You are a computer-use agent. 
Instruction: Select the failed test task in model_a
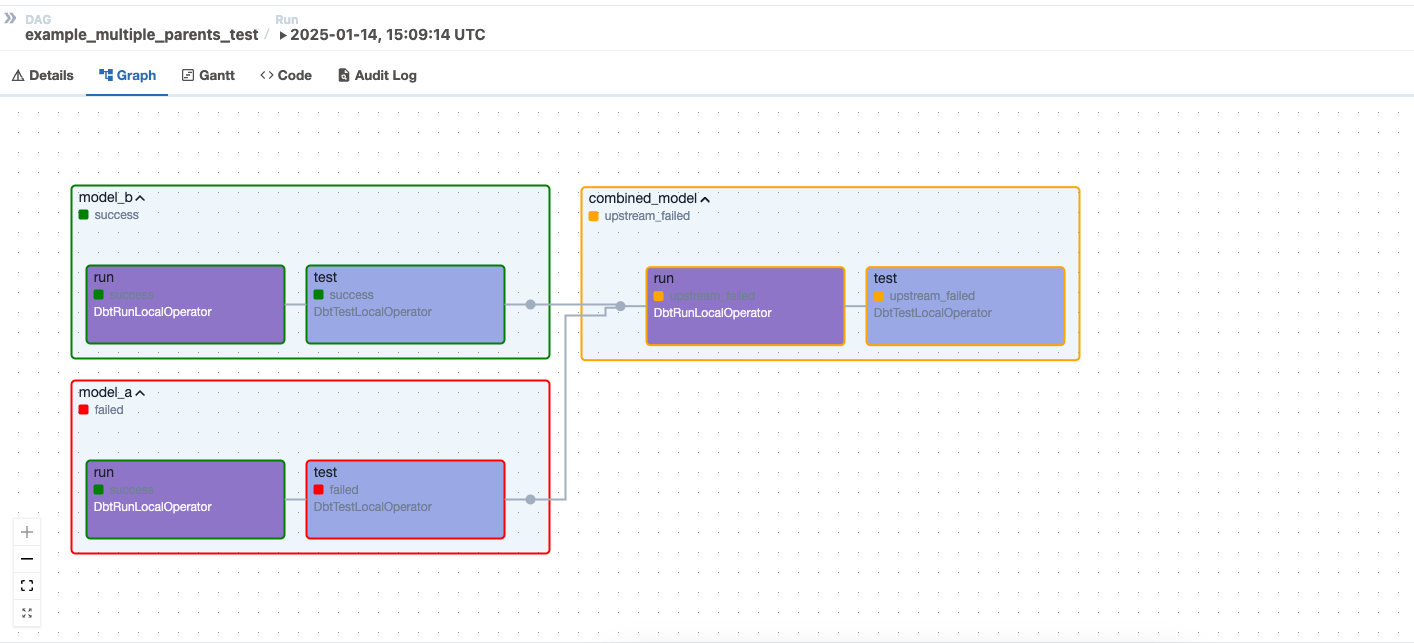click(x=405, y=499)
